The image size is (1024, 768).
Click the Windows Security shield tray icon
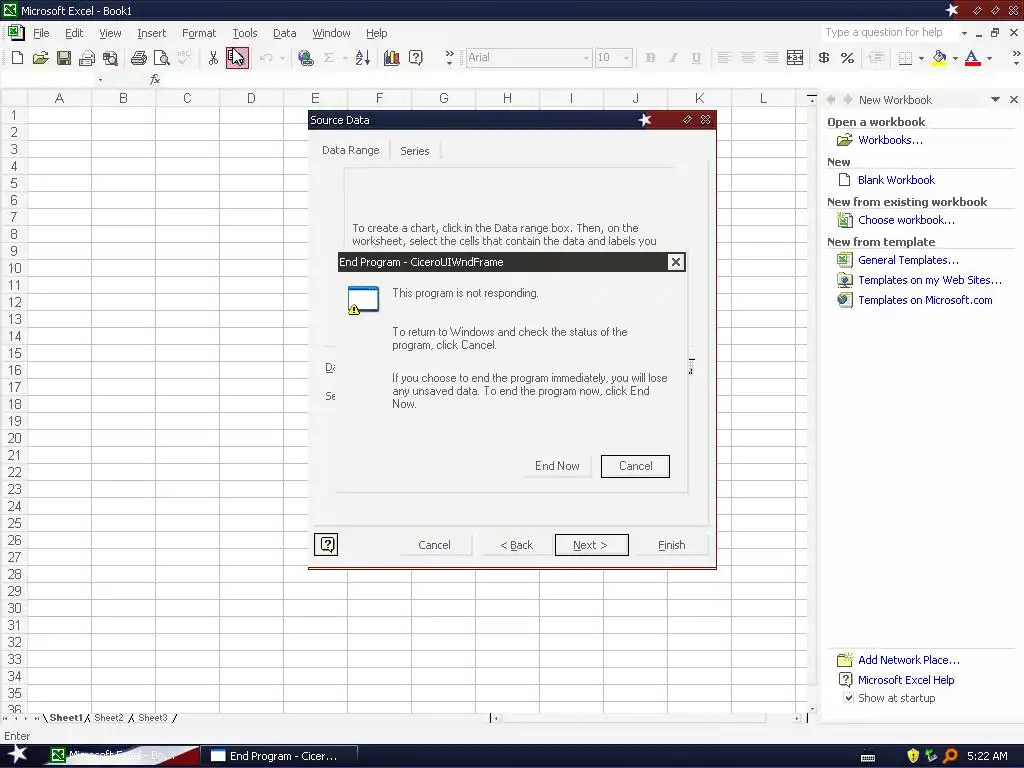point(913,756)
